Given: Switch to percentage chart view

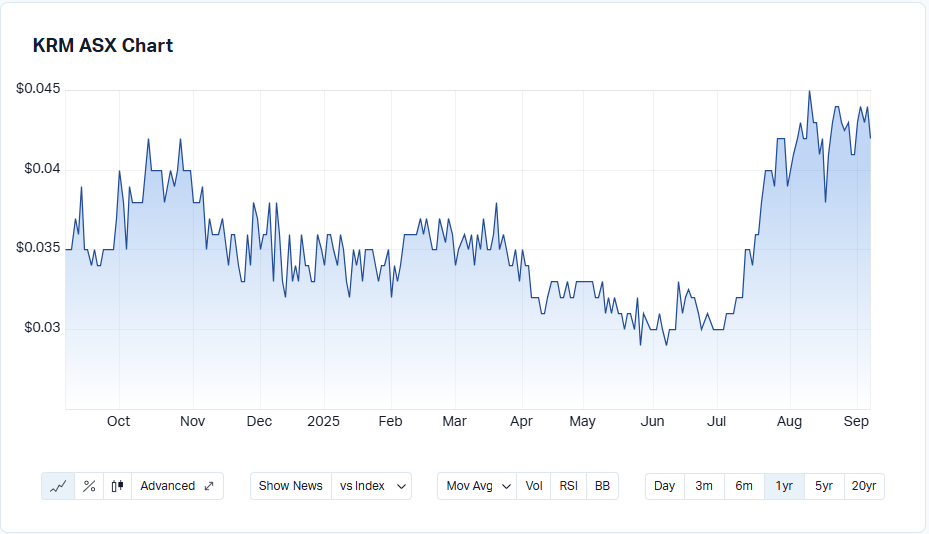Looking at the screenshot, I should coord(89,486).
